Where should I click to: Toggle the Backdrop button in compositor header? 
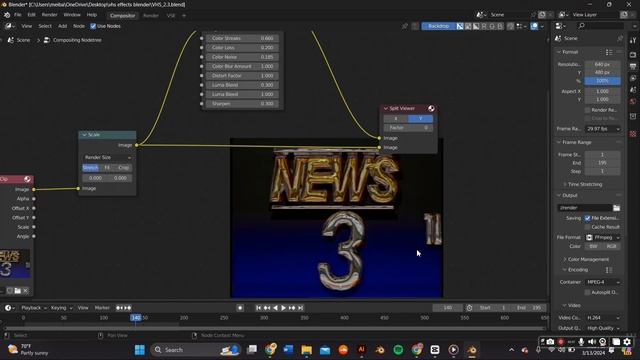pyautogui.click(x=438, y=26)
